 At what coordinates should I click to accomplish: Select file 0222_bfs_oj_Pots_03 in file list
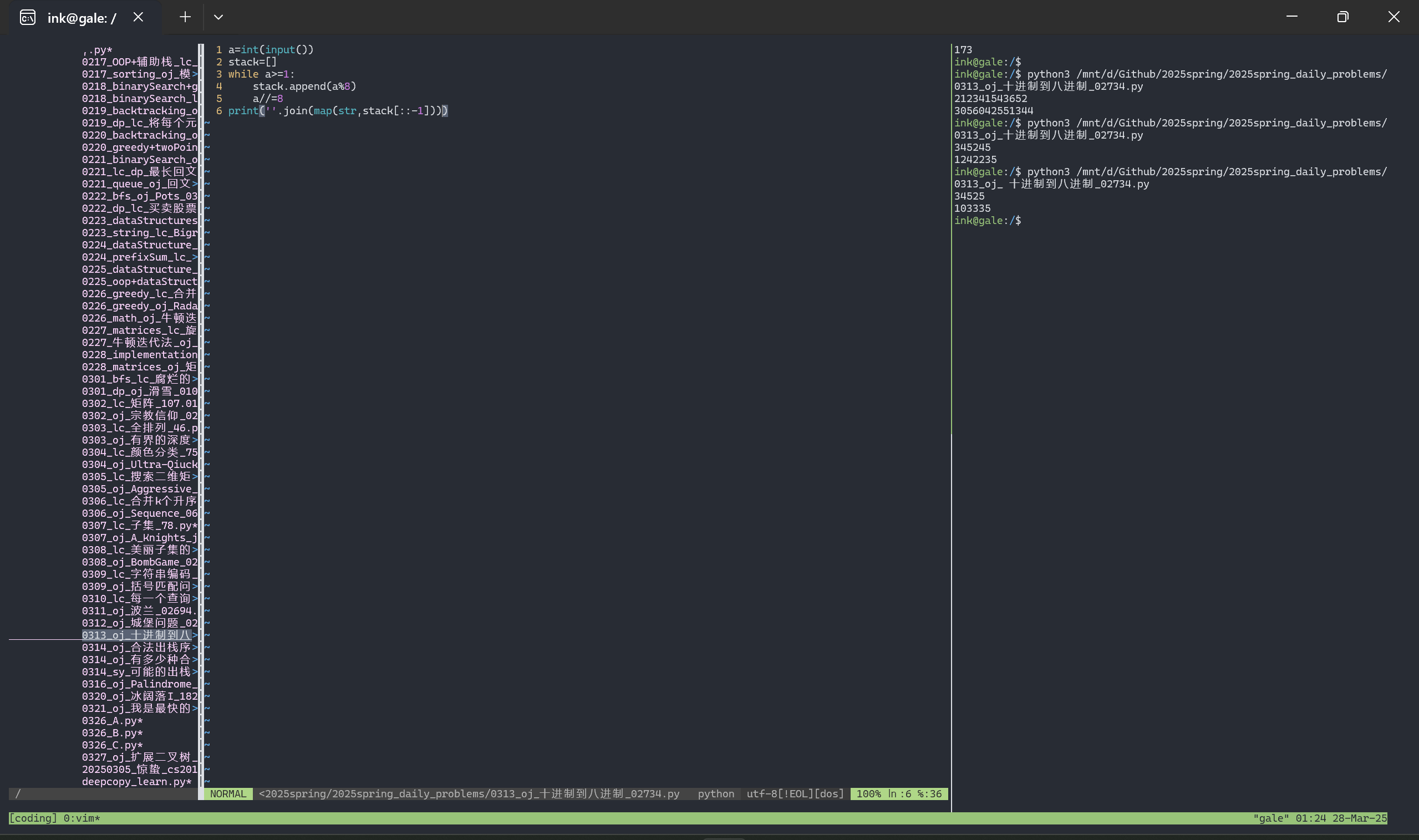pos(140,196)
